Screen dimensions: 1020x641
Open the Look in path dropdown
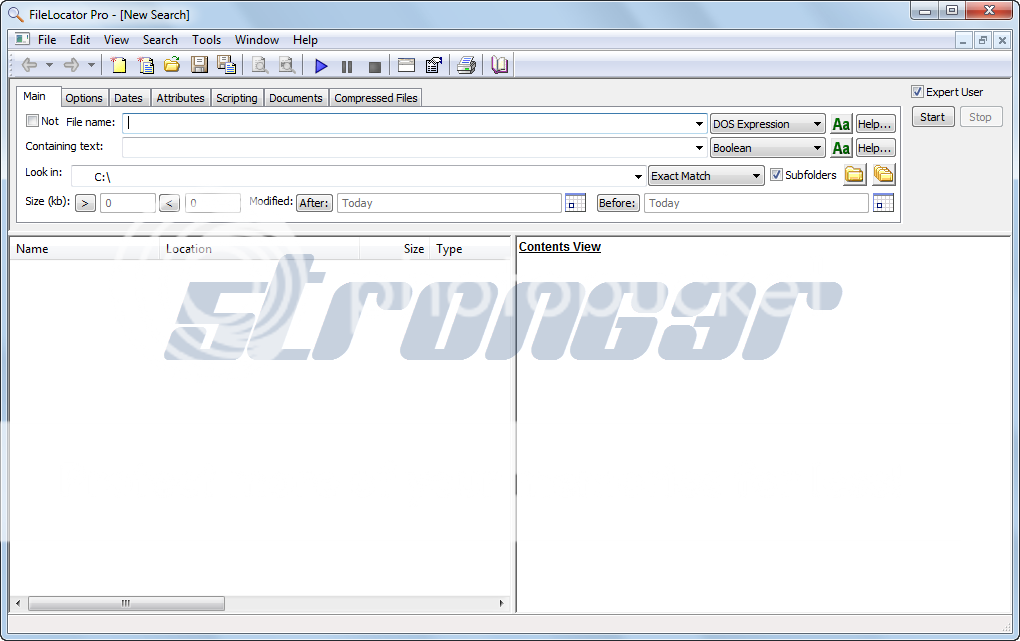(x=638, y=176)
